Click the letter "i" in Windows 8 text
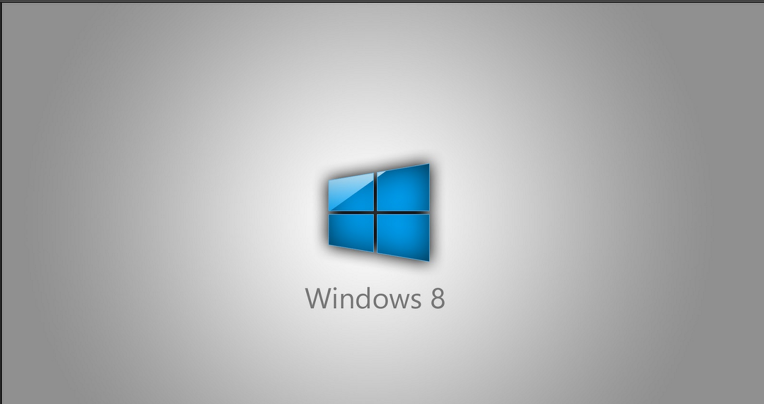 333,299
